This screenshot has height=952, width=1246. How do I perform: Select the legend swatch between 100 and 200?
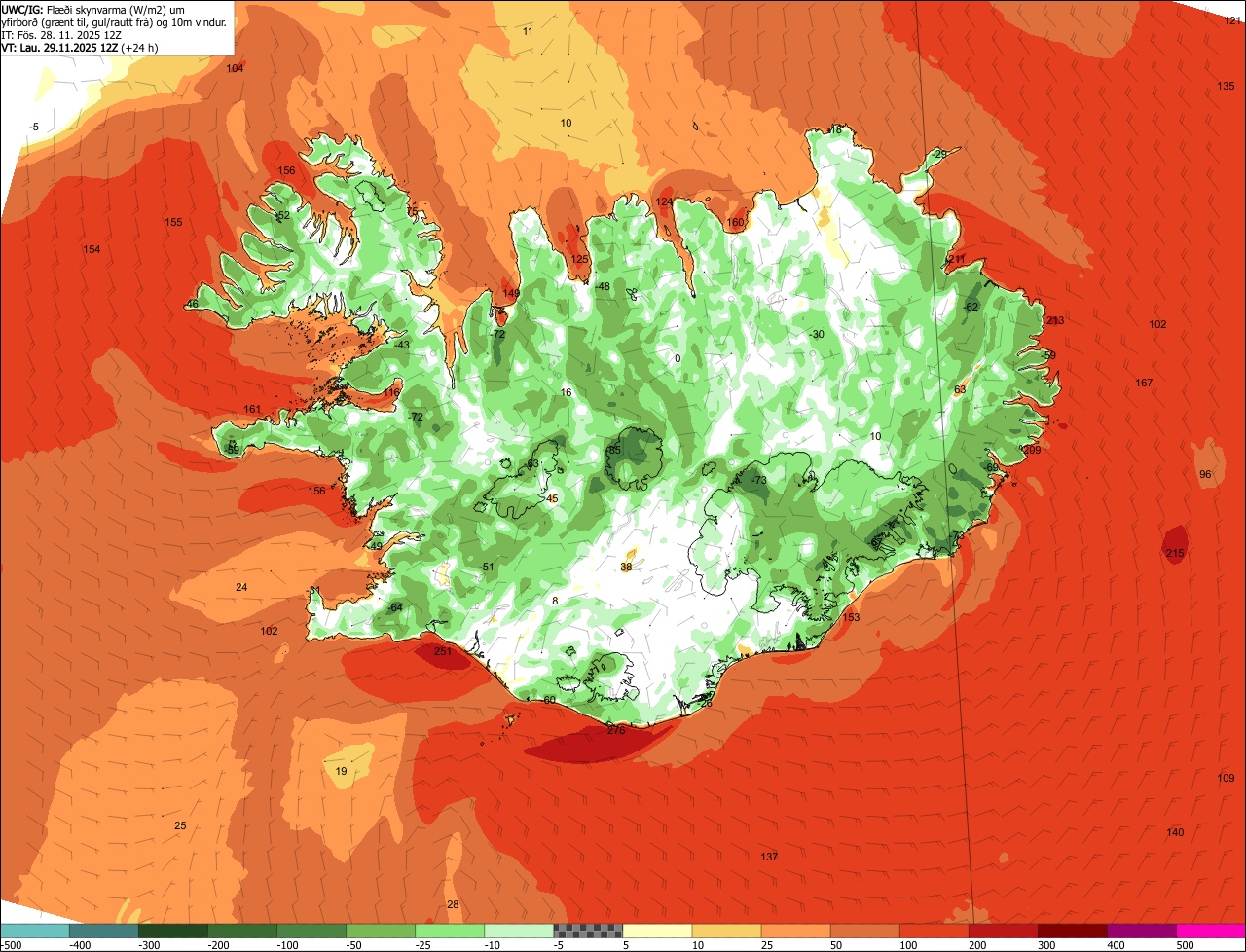click(934, 931)
